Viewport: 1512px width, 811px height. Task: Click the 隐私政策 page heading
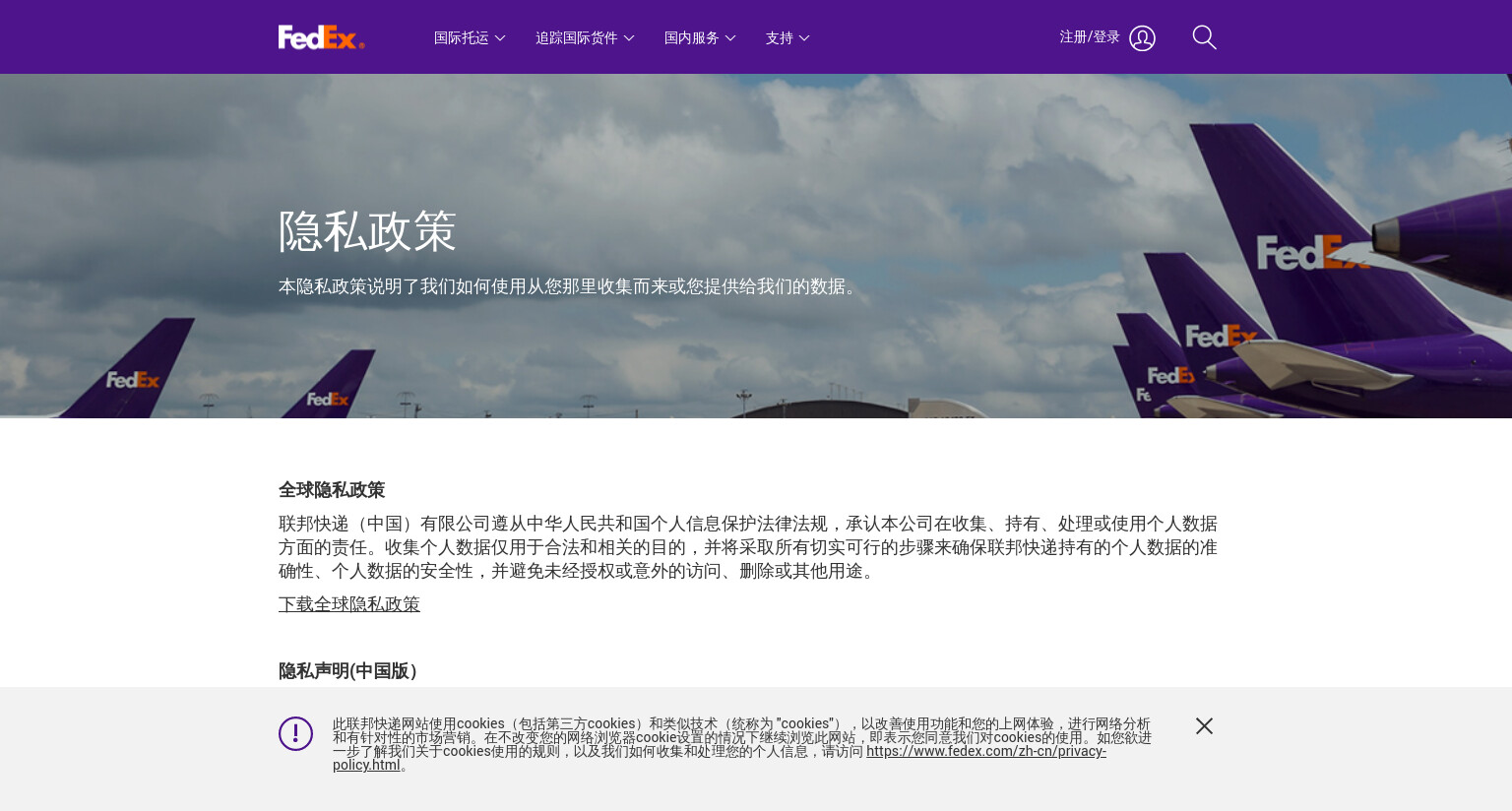(367, 231)
